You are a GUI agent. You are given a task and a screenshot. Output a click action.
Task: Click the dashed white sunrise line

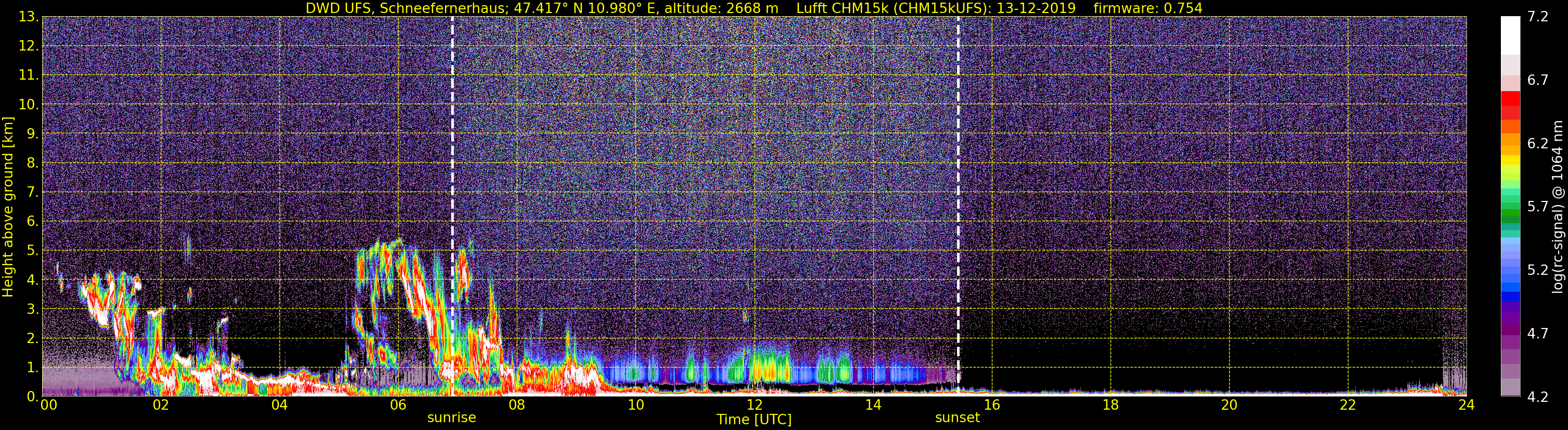452,207
